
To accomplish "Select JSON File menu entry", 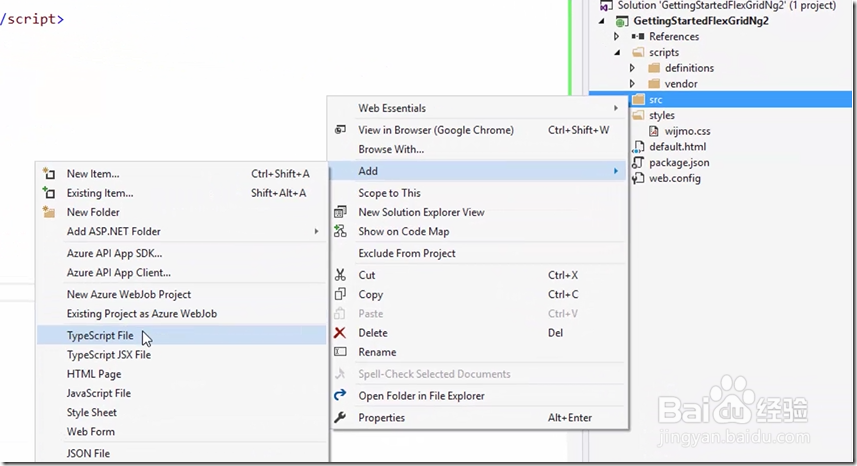I will (x=181, y=453).
